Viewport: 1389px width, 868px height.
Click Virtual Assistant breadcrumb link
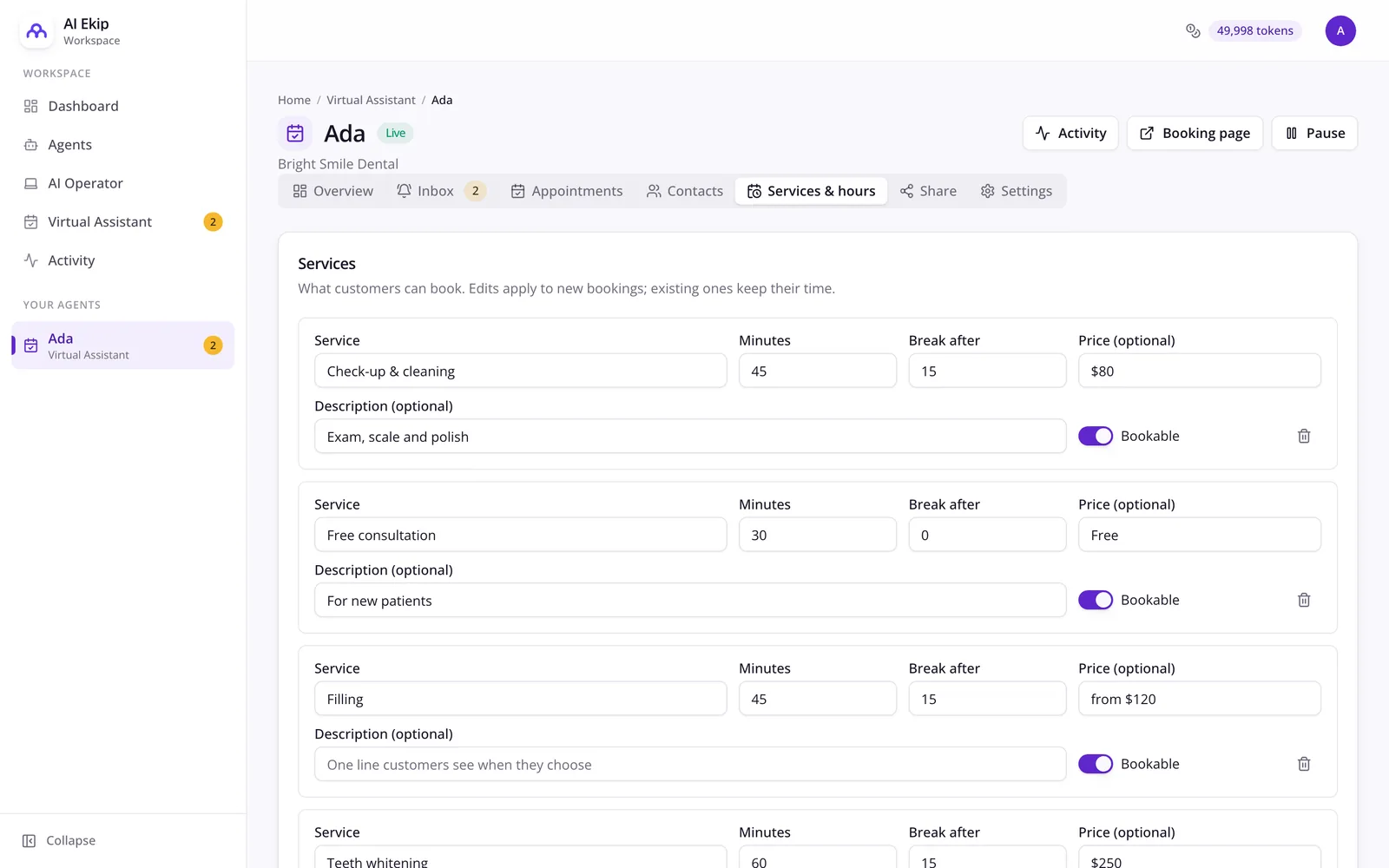(371, 100)
